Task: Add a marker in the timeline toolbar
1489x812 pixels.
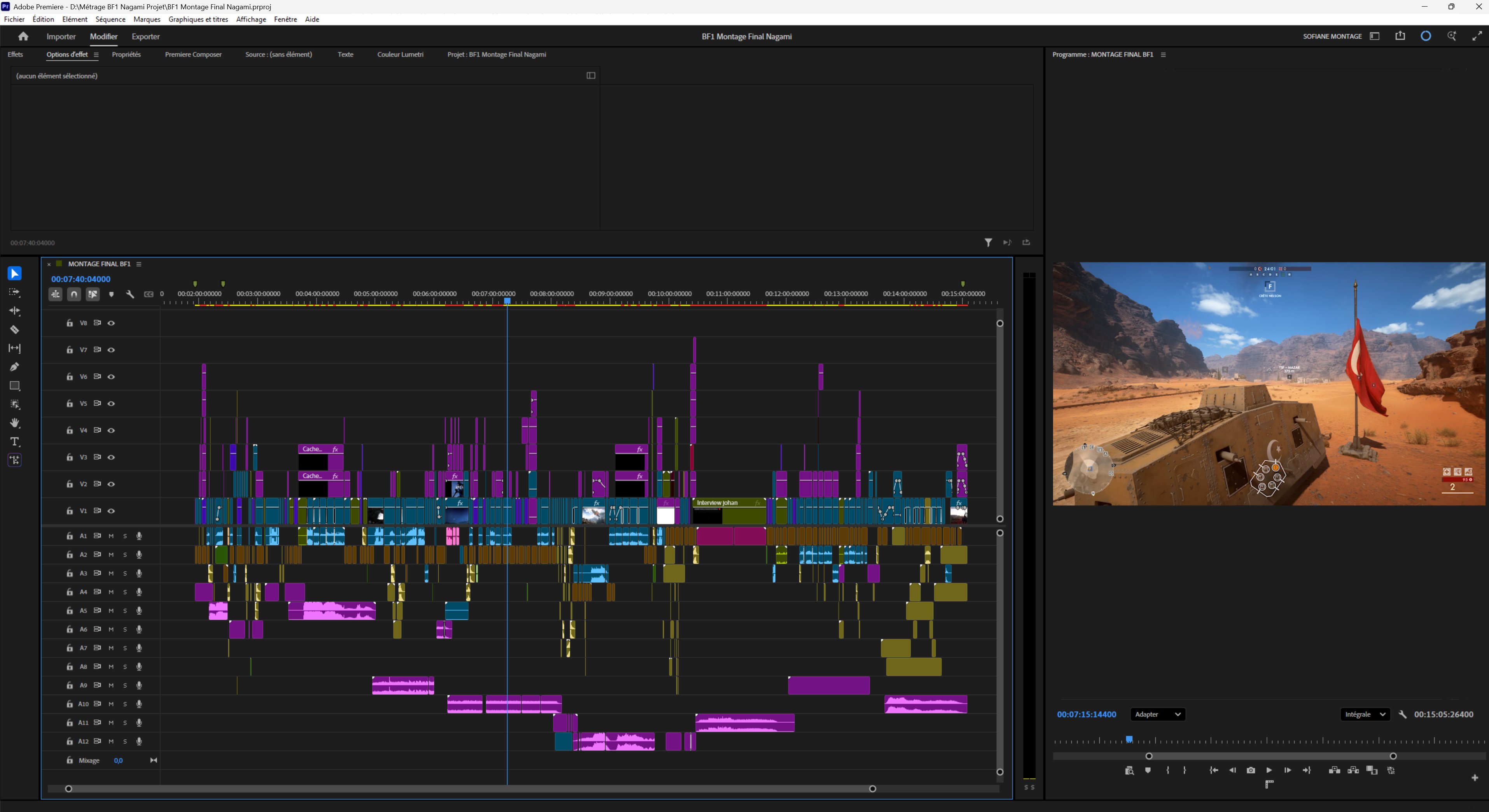Action: [112, 294]
